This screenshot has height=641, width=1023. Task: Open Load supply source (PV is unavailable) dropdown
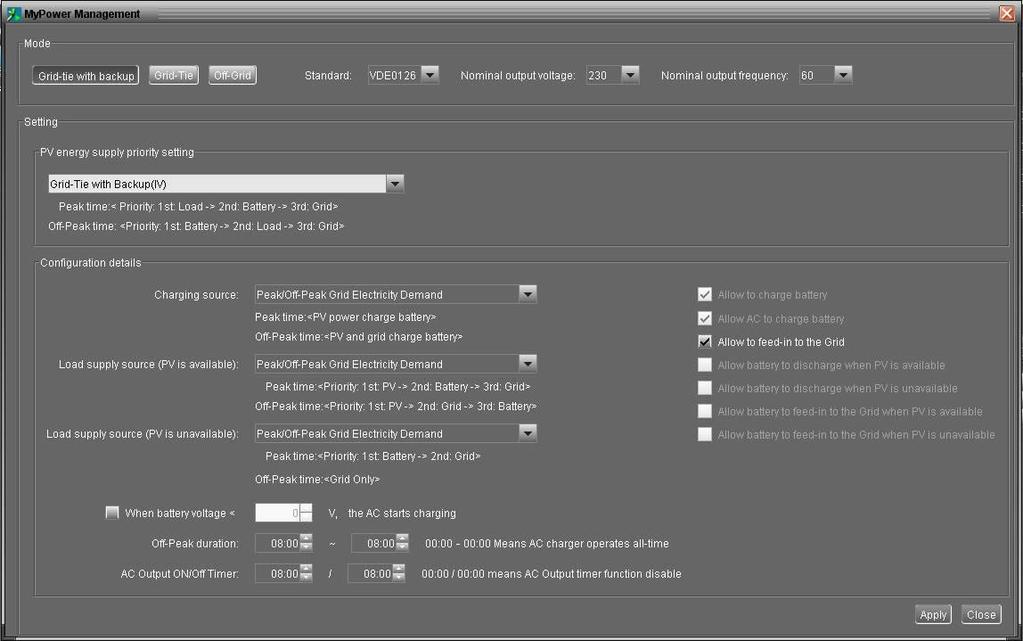pos(528,433)
